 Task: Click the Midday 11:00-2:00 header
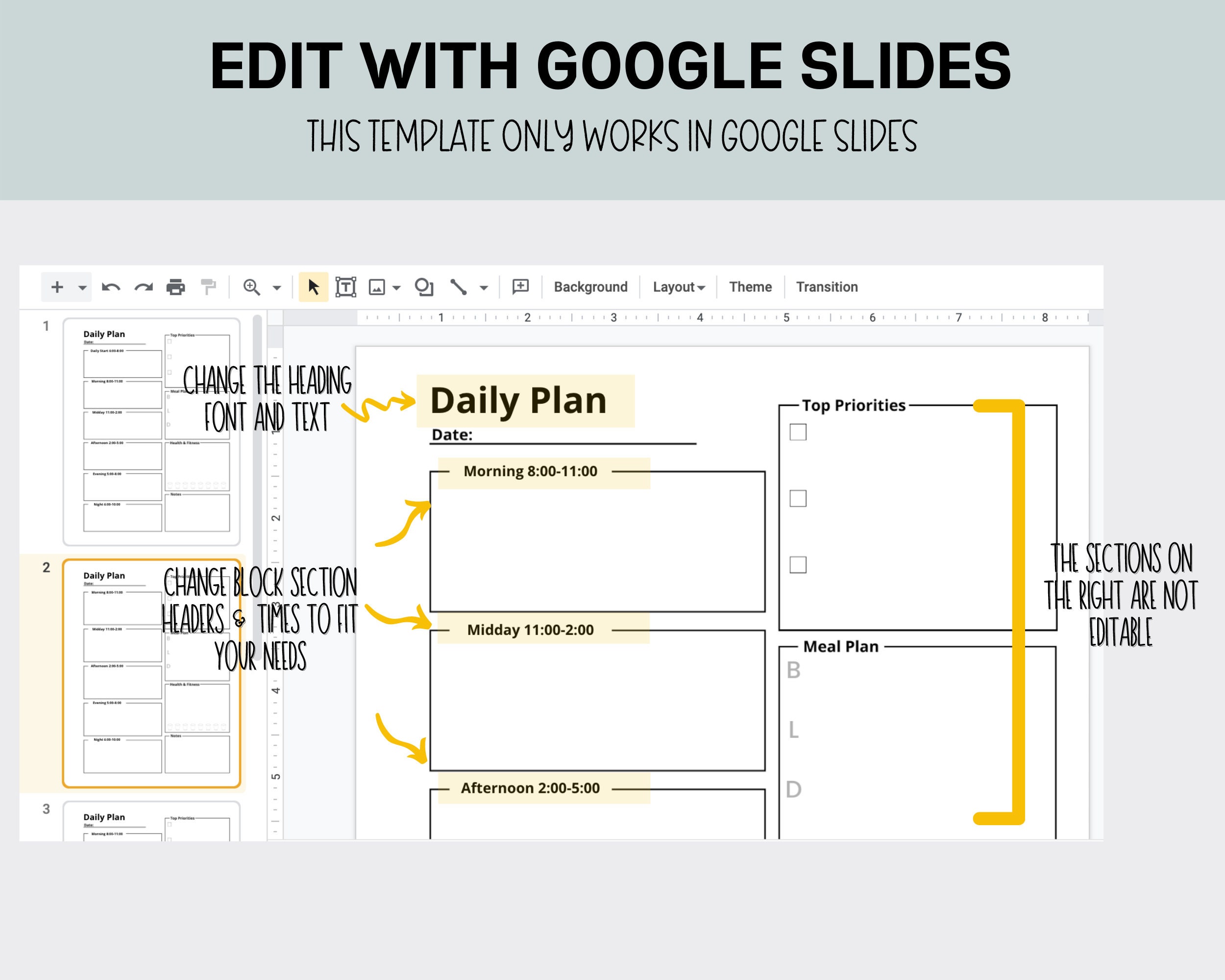530,630
